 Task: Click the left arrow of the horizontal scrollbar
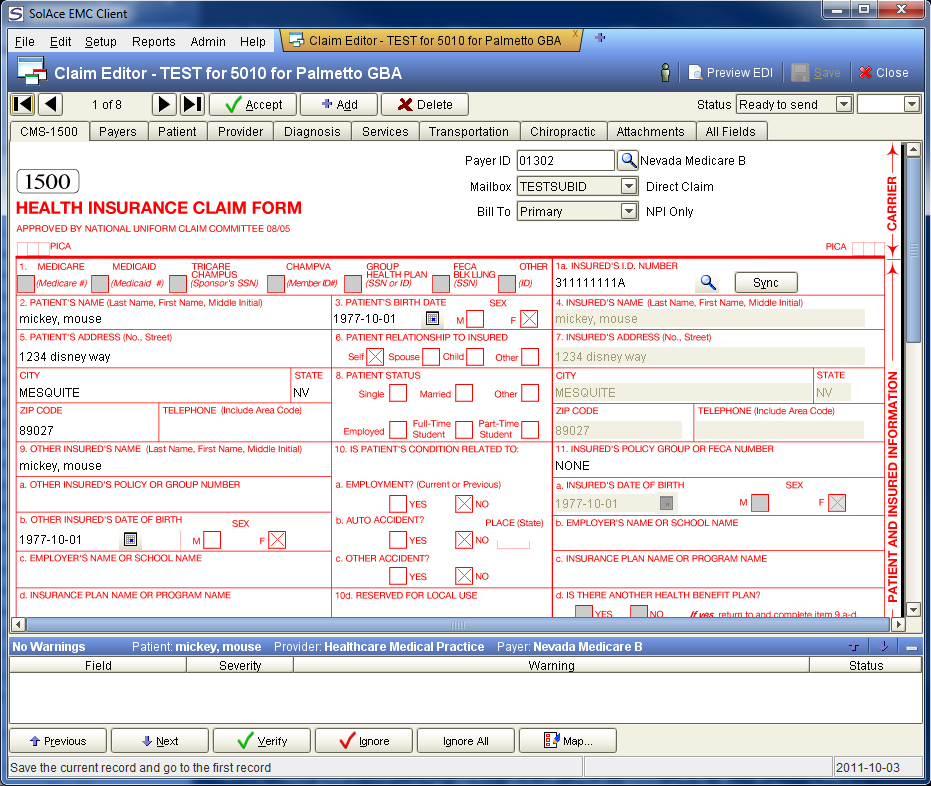click(18, 625)
